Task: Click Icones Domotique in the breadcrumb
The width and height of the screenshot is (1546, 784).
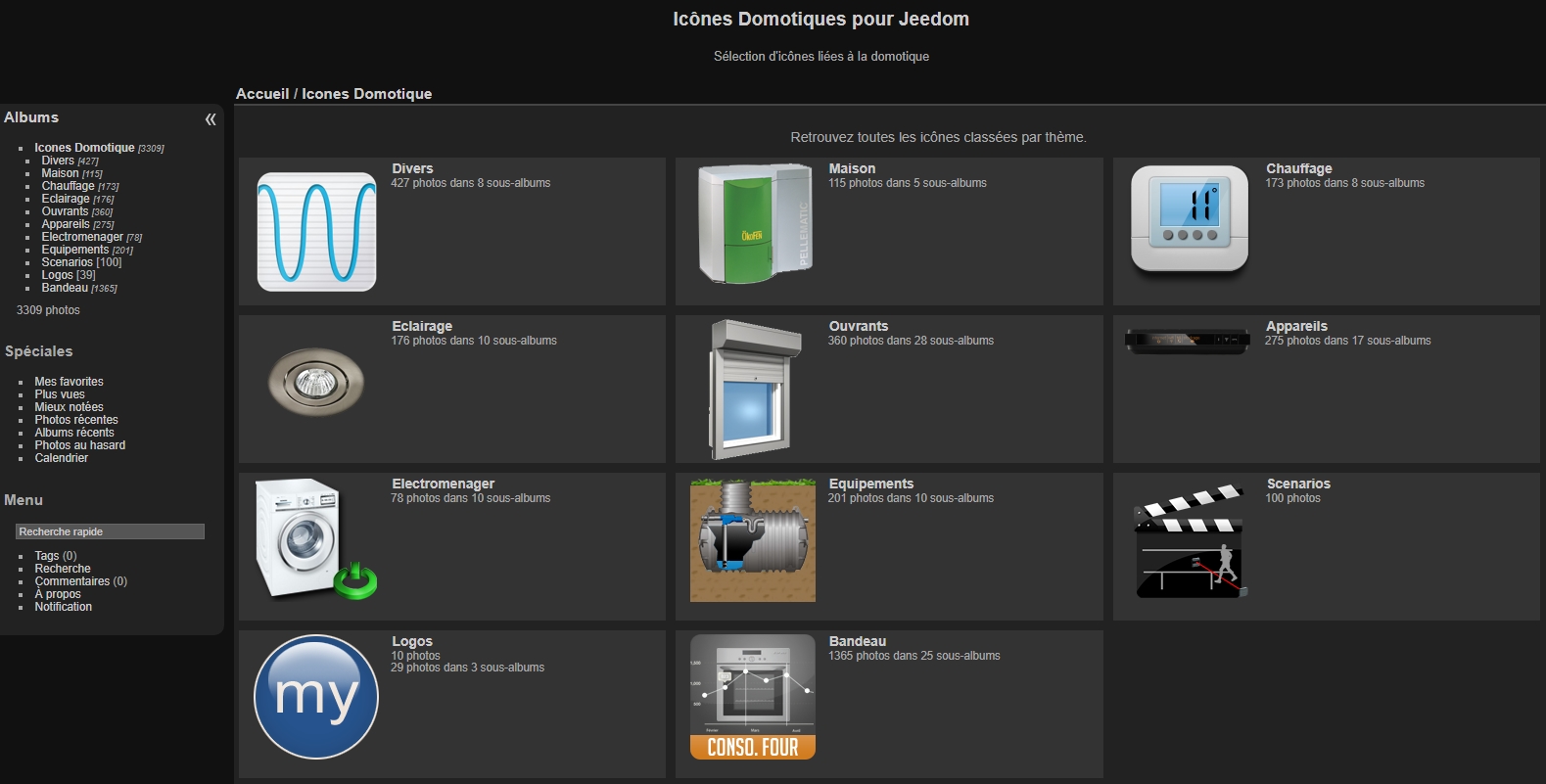Action: (x=367, y=94)
